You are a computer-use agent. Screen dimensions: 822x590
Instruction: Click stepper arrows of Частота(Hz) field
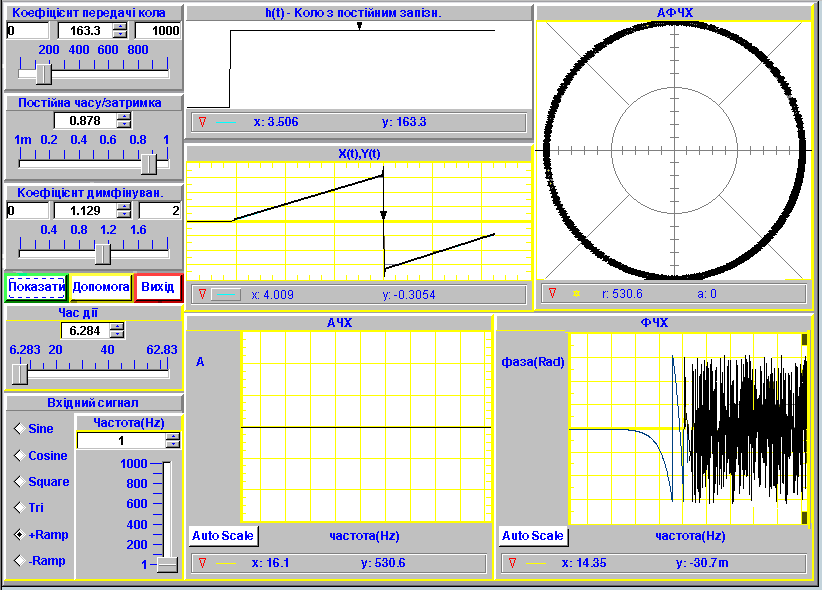click(x=172, y=441)
